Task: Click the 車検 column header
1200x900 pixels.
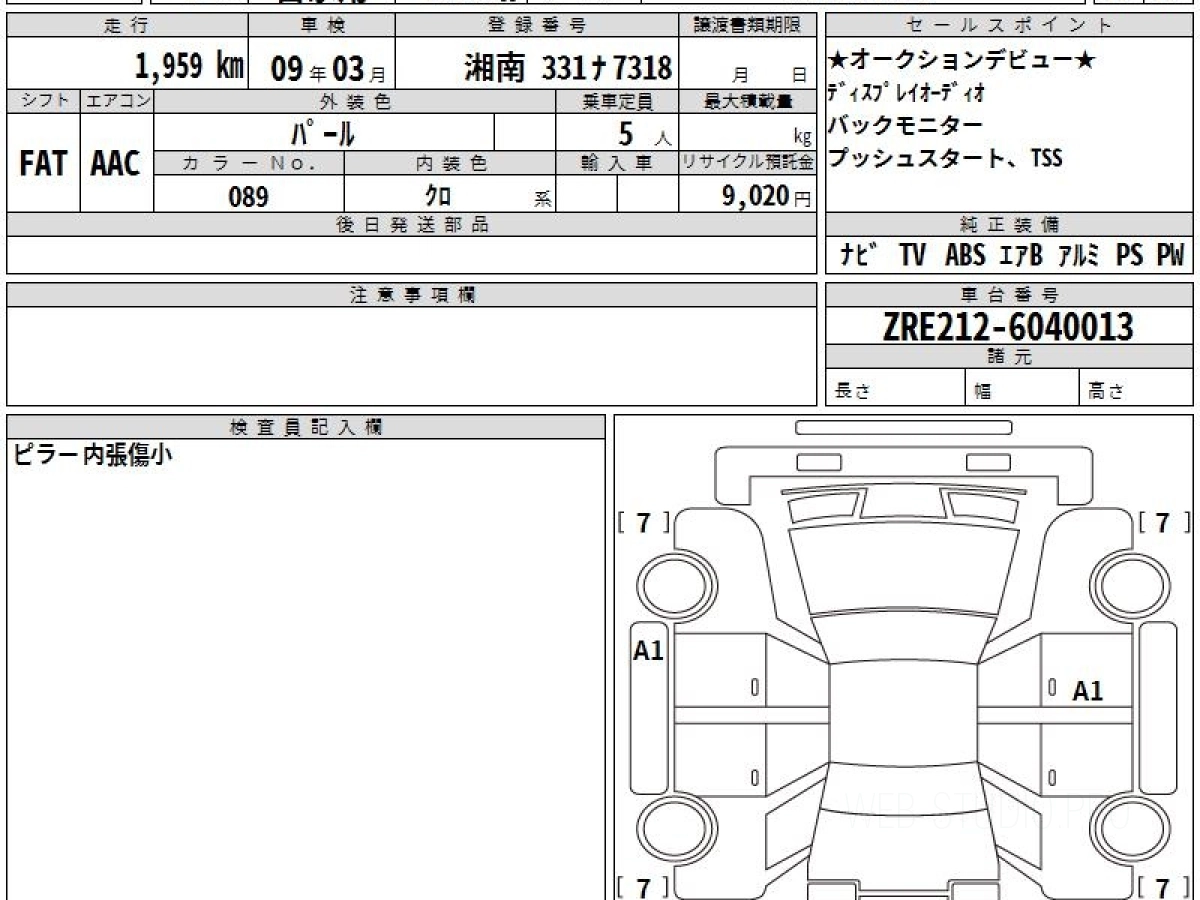Action: point(322,26)
